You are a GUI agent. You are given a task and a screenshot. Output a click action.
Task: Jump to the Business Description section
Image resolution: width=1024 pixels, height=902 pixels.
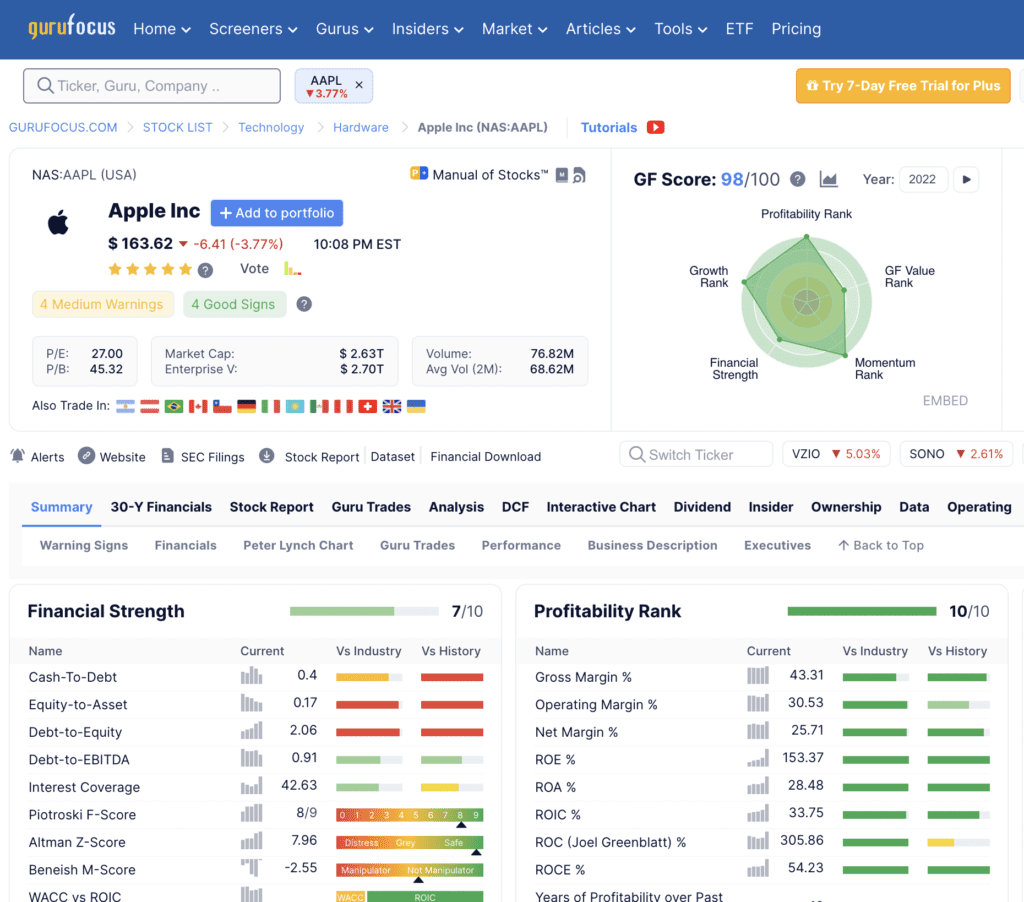click(652, 545)
